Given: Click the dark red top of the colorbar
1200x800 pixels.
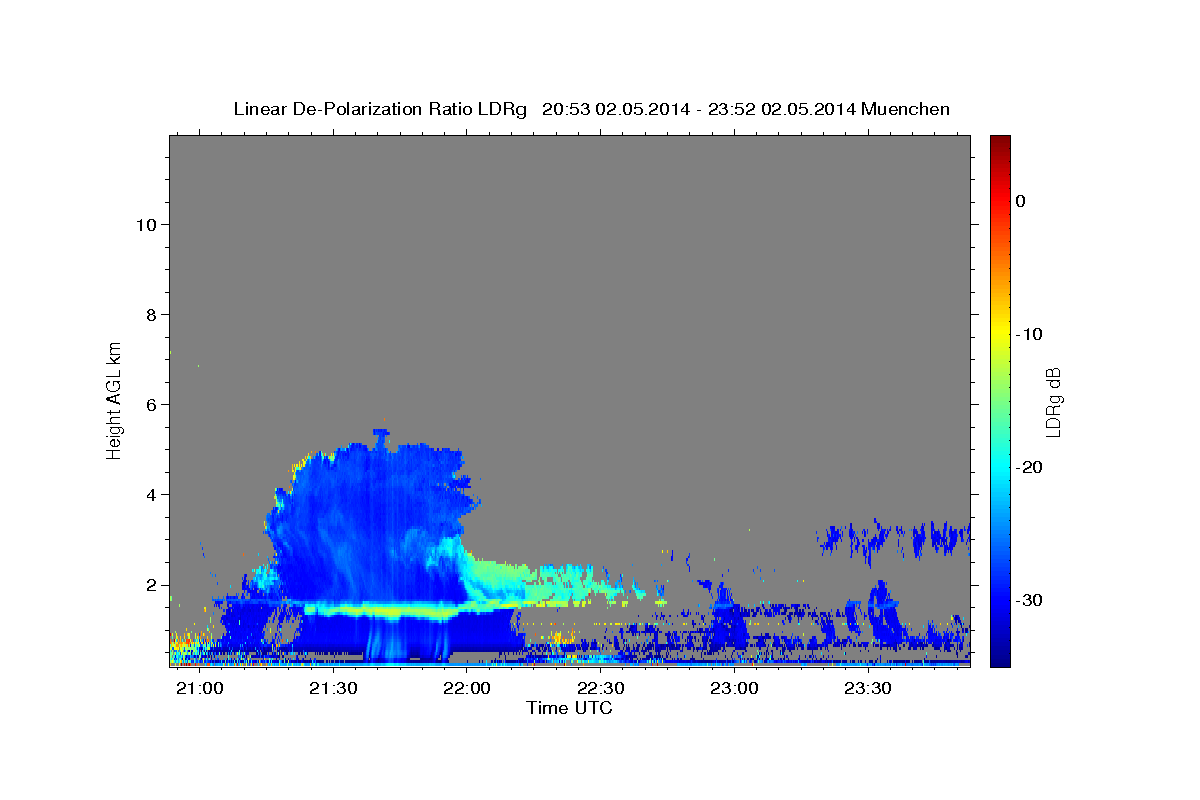Looking at the screenshot, I should point(1000,142).
